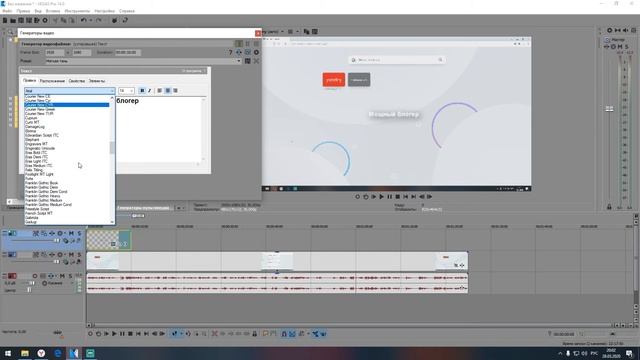Mute the first video track with M
This screenshot has width=640, height=360.
click(71, 233)
